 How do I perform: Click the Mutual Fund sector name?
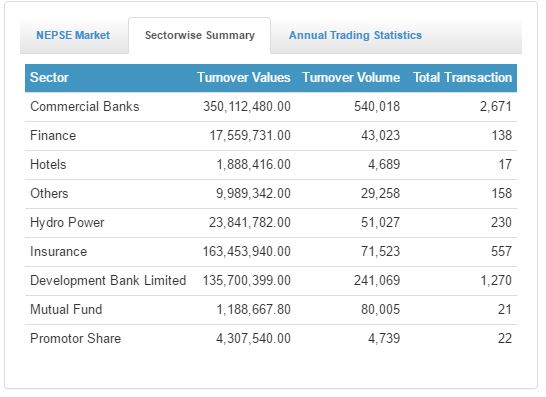66,309
